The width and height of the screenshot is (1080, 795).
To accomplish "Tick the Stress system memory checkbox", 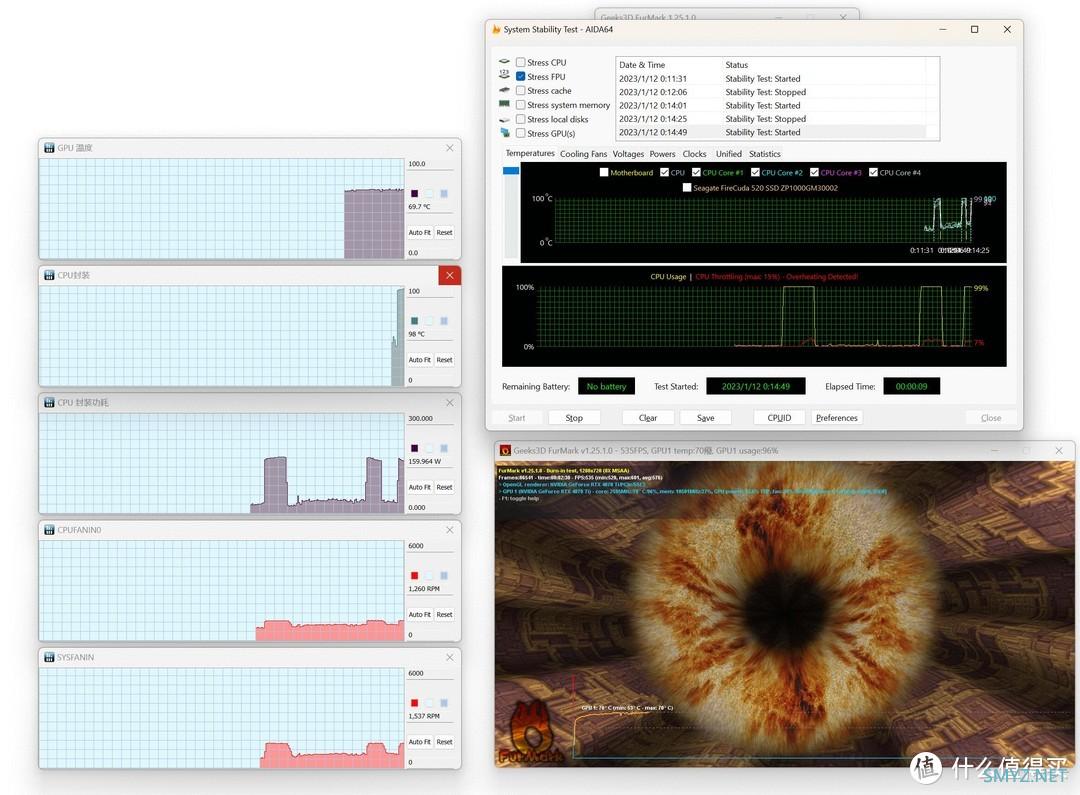I will point(521,105).
